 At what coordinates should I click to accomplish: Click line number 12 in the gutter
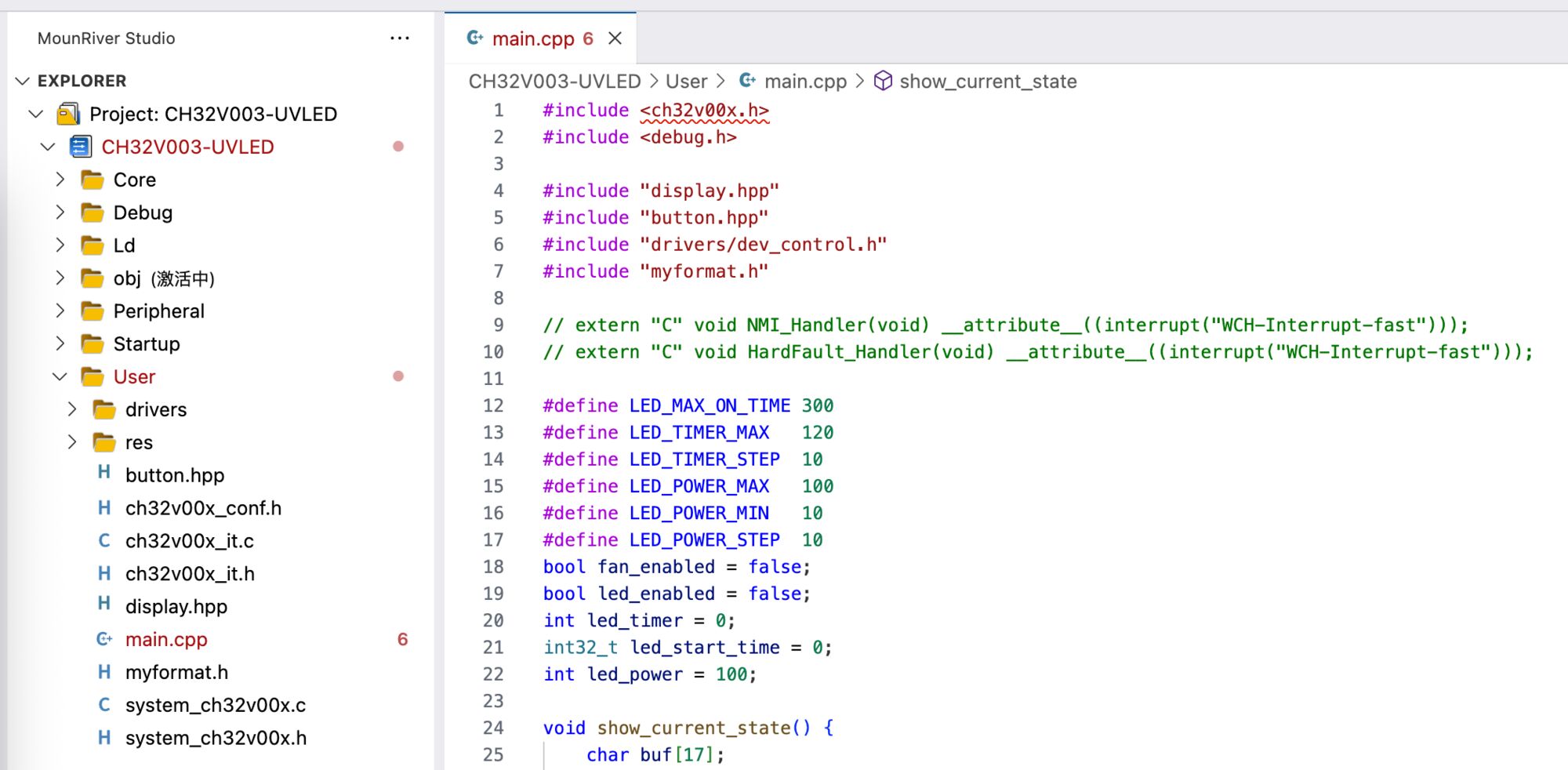pos(493,406)
